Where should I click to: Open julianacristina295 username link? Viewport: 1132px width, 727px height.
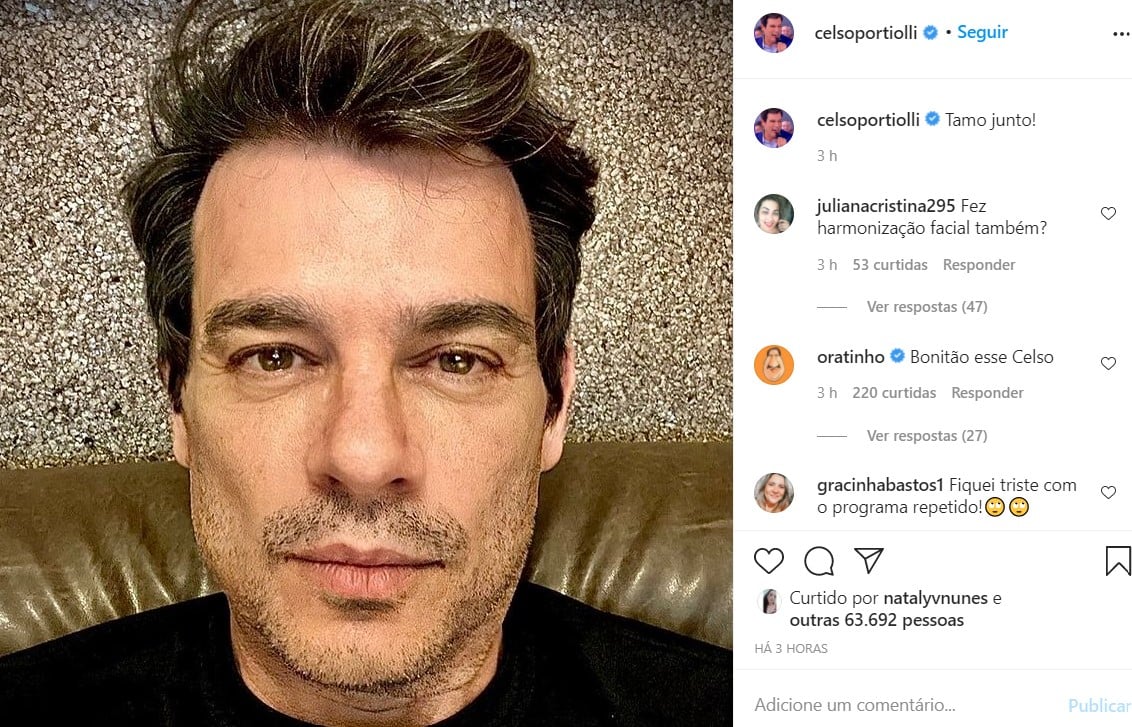886,206
